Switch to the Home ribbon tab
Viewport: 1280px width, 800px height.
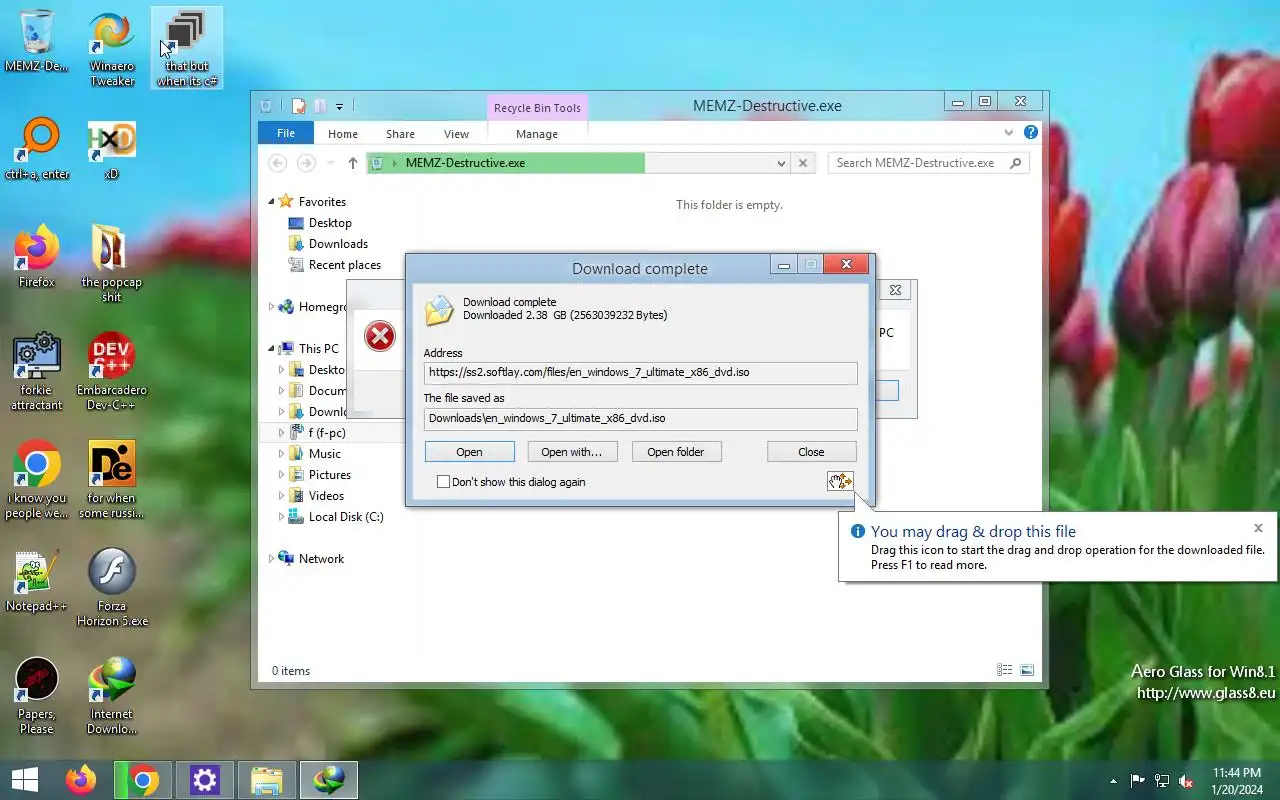(x=343, y=134)
